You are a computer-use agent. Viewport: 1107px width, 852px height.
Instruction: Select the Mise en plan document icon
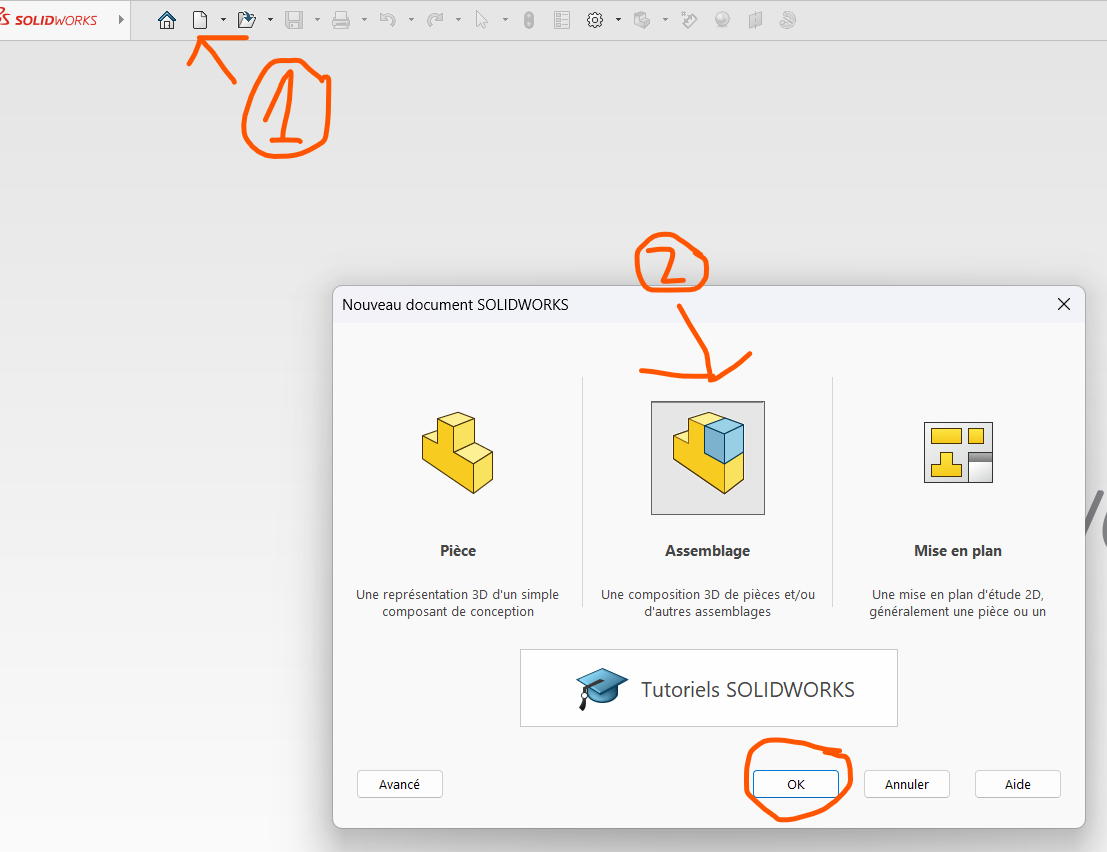tap(958, 452)
